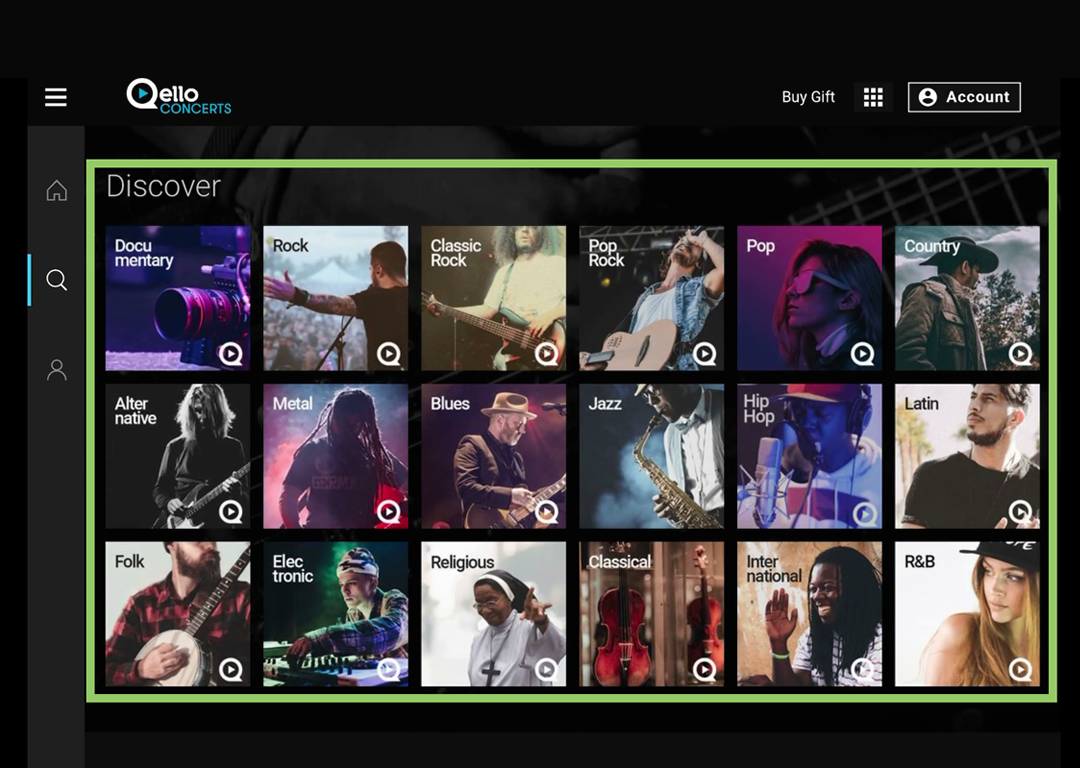This screenshot has height=768, width=1080.
Task: Click the play icon on Electronic tile
Action: coord(388,670)
